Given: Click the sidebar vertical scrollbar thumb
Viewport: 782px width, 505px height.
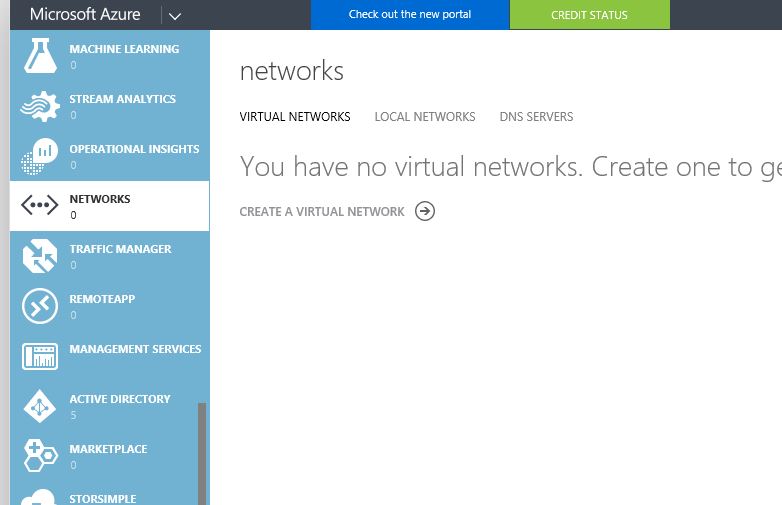Looking at the screenshot, I should [202, 454].
